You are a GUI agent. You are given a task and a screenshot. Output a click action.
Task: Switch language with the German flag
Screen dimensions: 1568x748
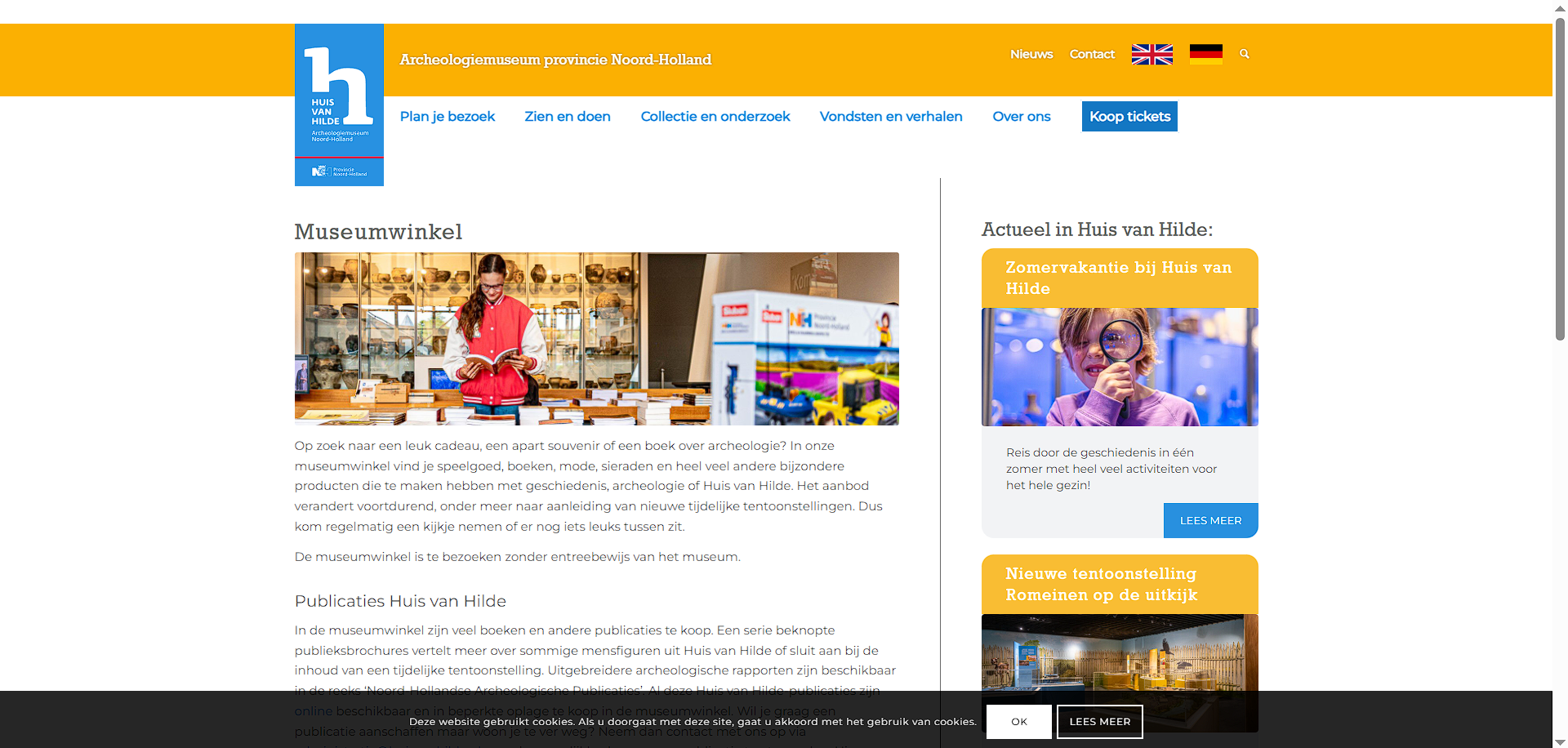[x=1205, y=55]
